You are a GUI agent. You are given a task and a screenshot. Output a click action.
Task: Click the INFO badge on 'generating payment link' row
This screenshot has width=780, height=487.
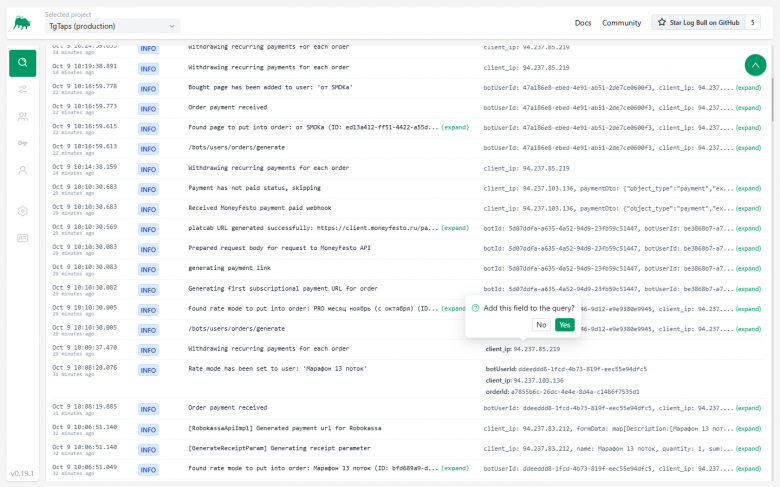coord(148,268)
